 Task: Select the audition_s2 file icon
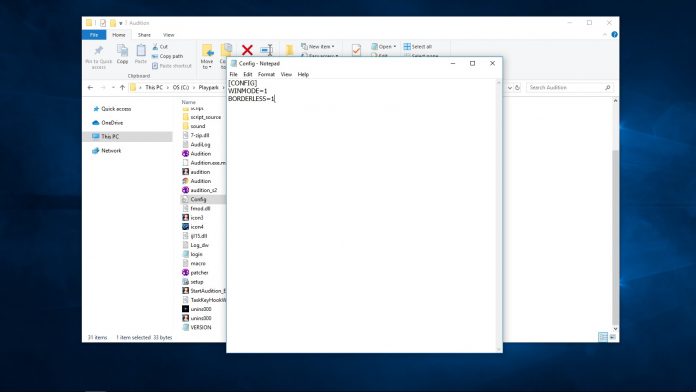click(186, 190)
